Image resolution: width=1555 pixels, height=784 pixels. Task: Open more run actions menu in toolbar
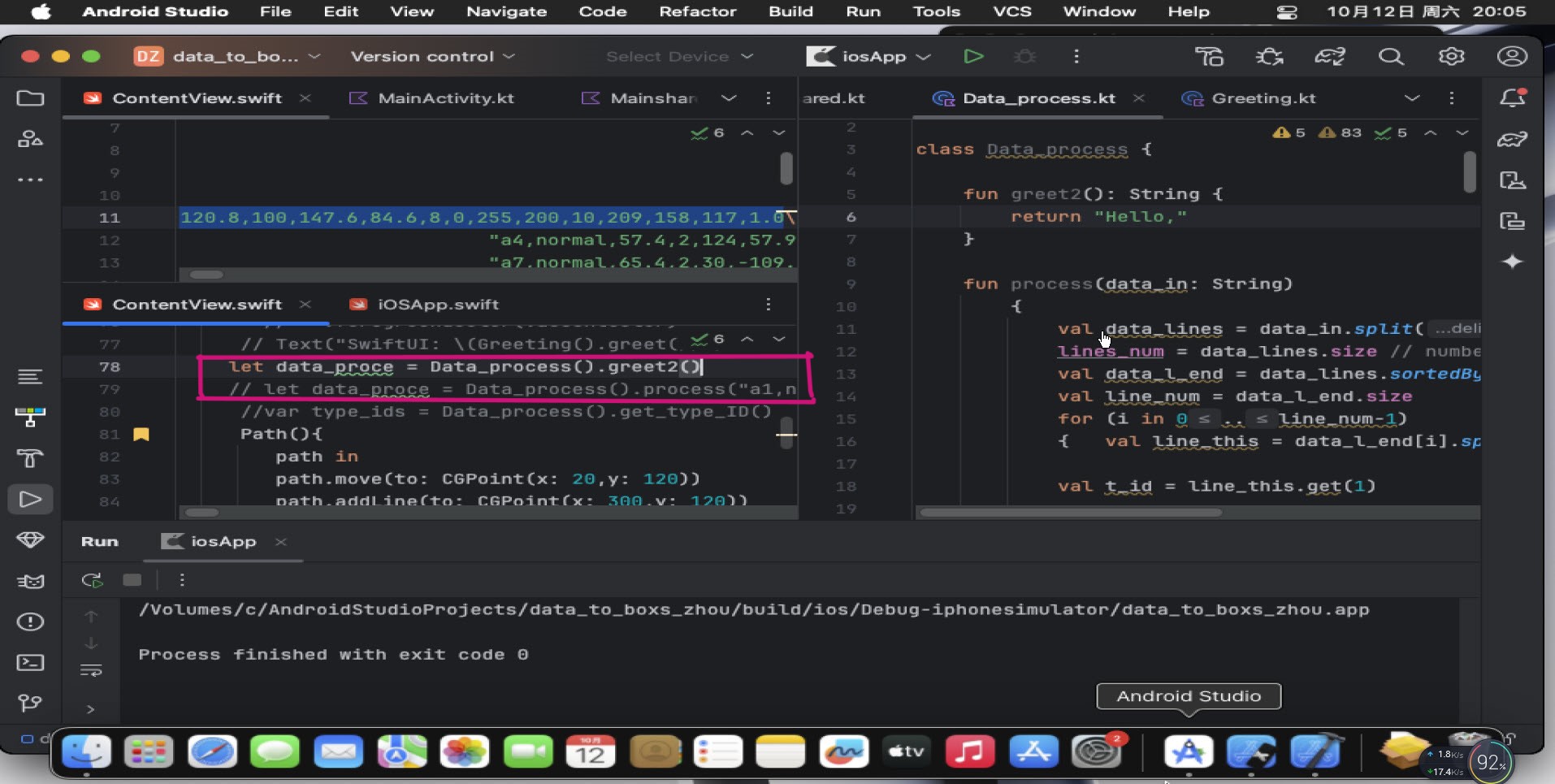1076,56
